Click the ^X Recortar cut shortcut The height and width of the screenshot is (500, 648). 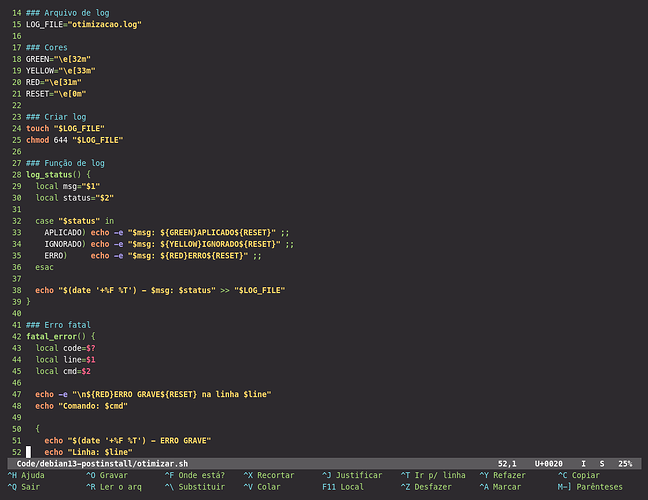pos(270,475)
